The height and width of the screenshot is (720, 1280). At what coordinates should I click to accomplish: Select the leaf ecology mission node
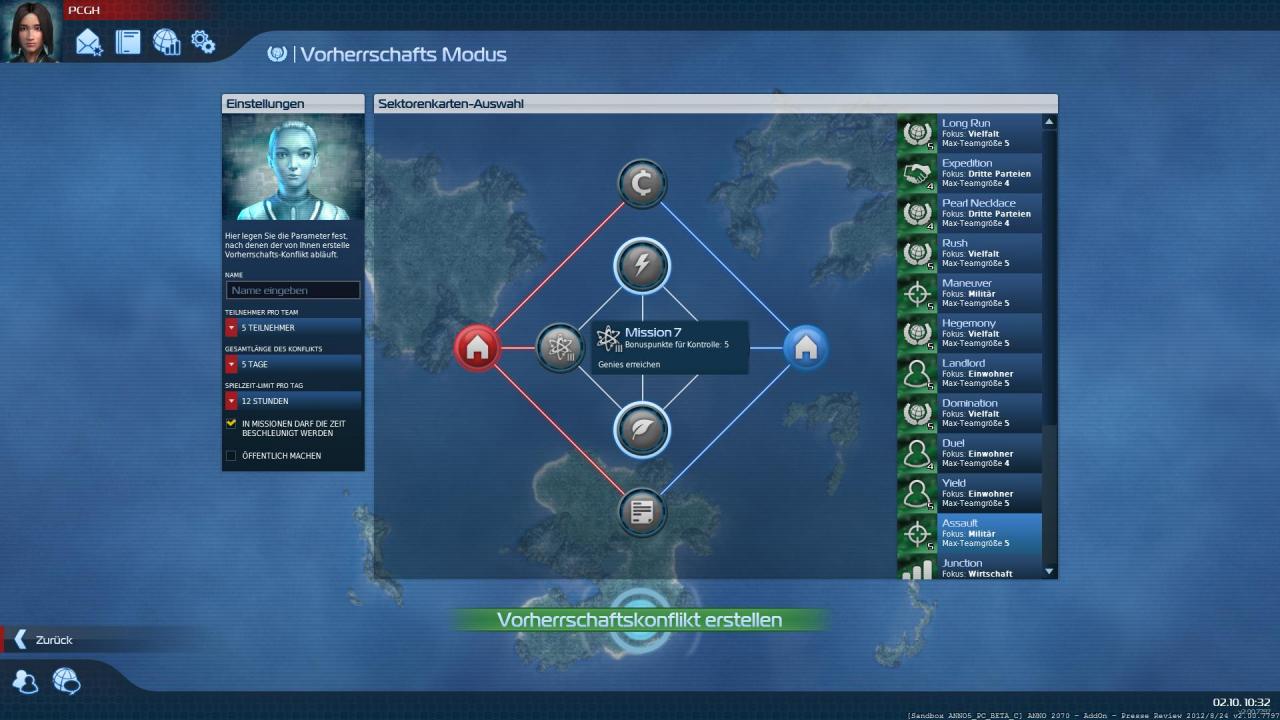pyautogui.click(x=641, y=430)
